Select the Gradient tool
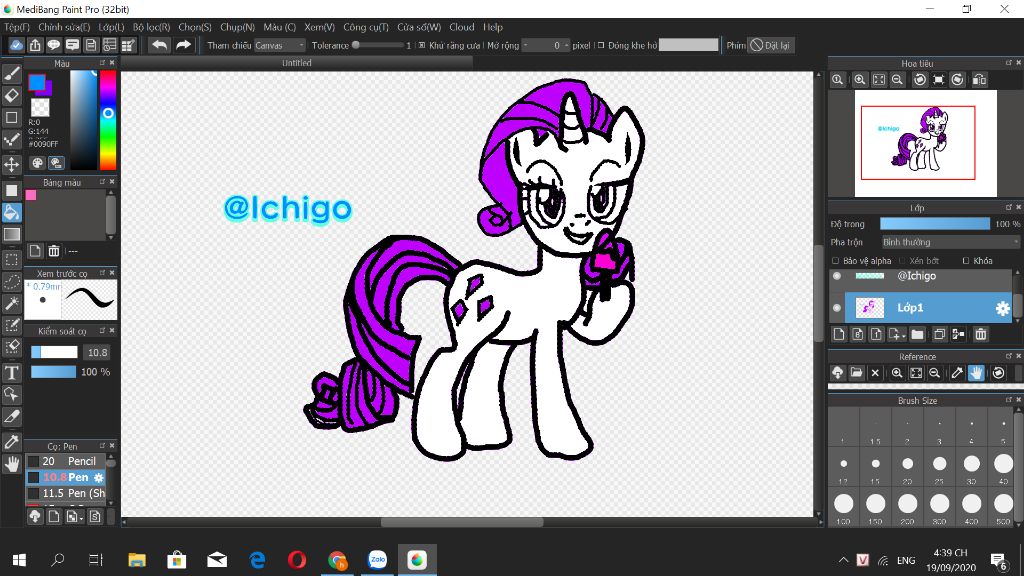 12,234
